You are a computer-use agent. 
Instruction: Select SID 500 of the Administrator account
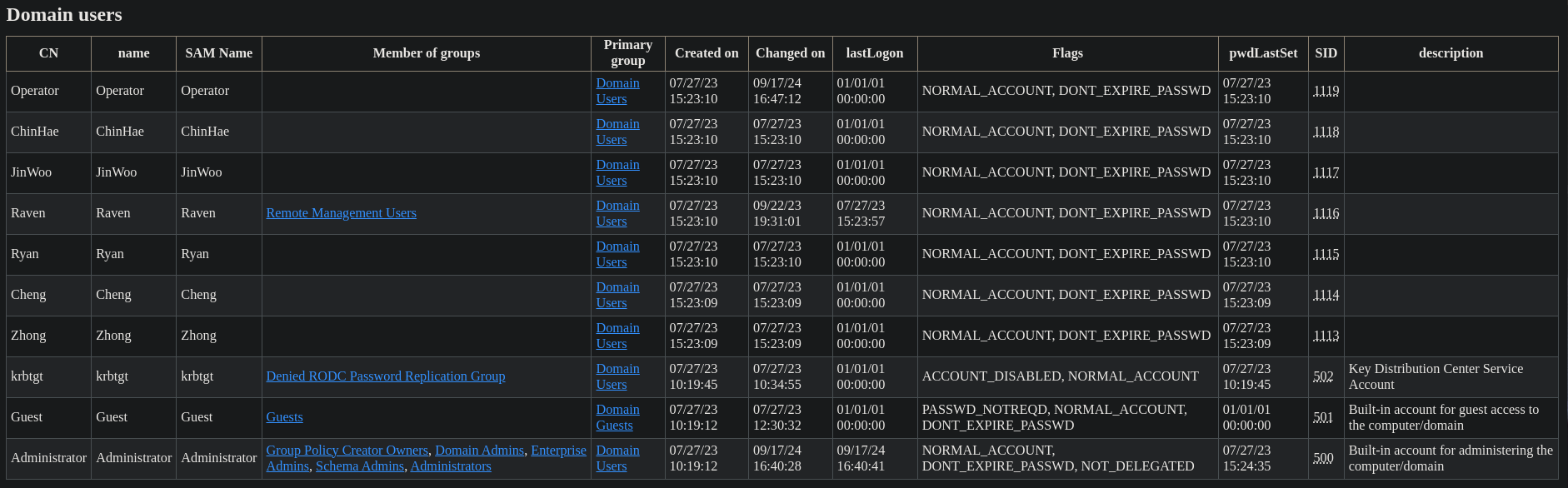point(1323,458)
